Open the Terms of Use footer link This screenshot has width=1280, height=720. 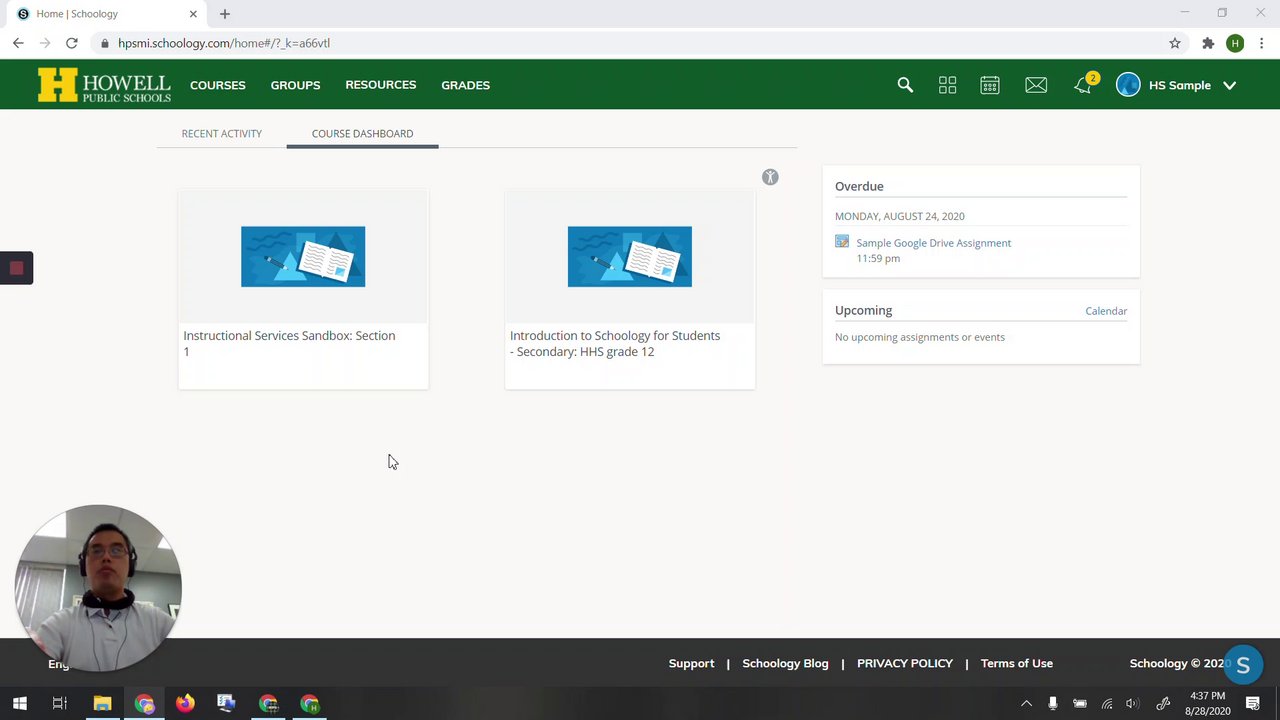[x=1017, y=663]
